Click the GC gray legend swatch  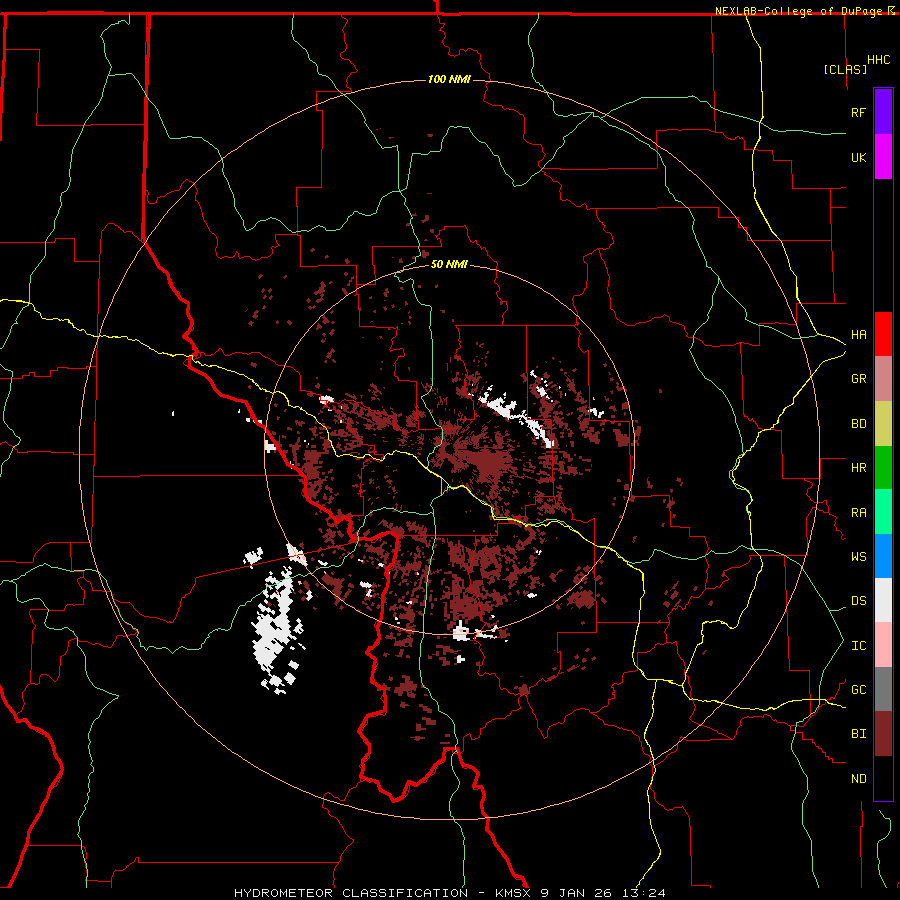(883, 689)
